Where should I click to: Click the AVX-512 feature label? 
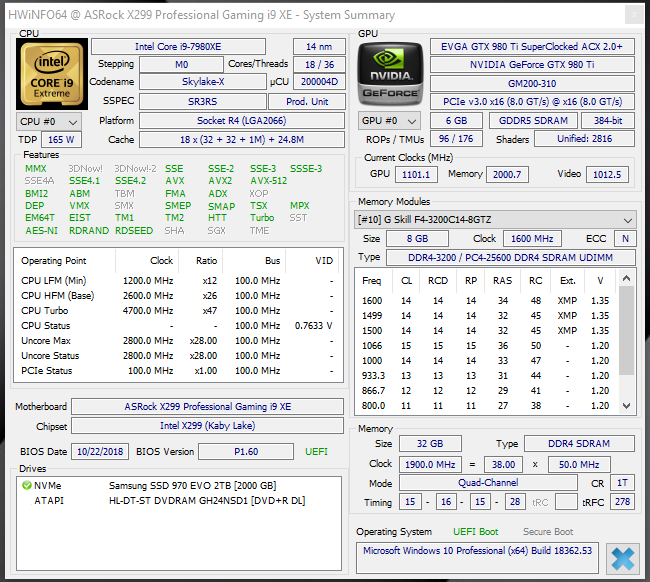(269, 181)
